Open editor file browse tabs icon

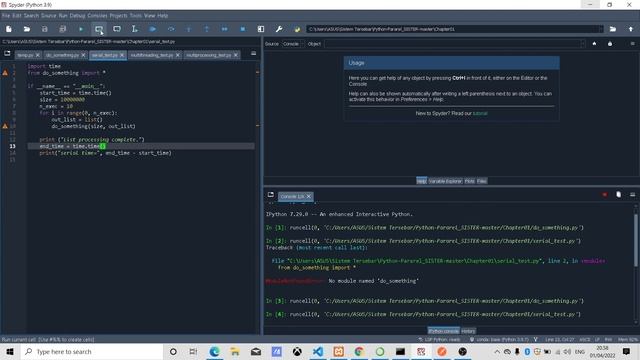(x=7, y=53)
